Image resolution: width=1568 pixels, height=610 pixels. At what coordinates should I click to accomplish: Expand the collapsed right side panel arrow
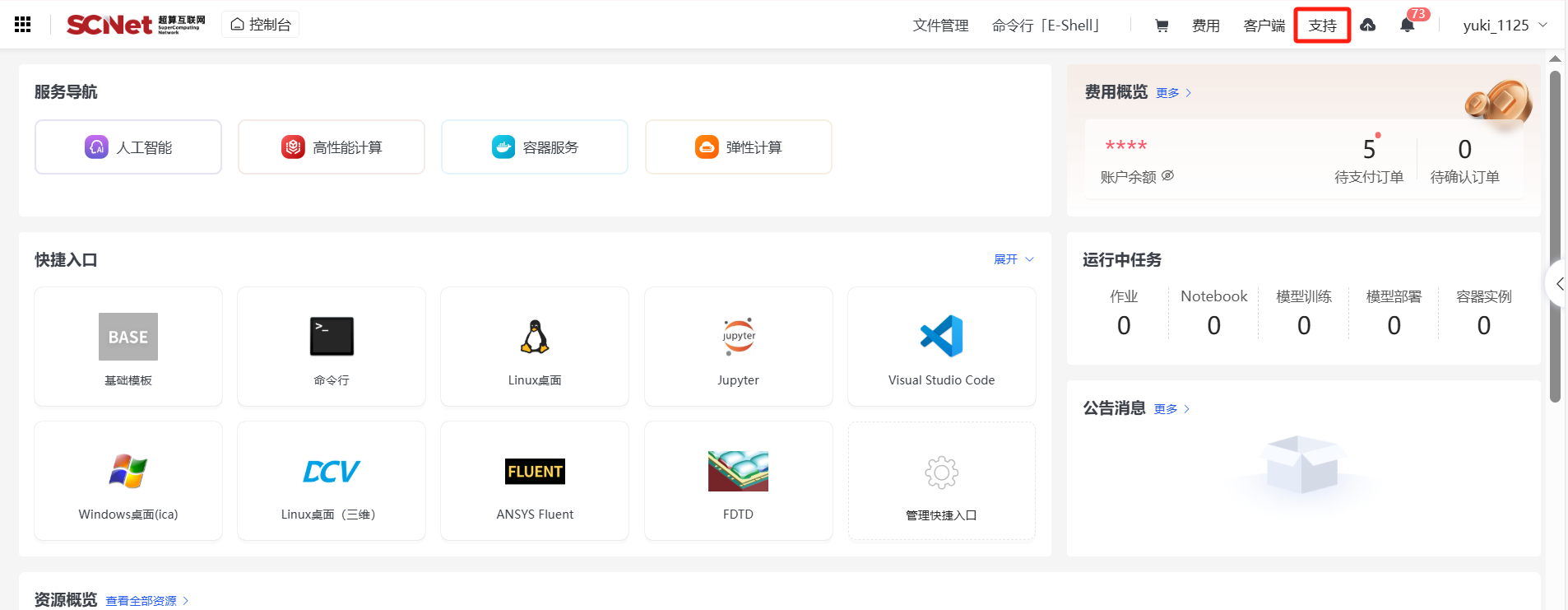click(x=1558, y=283)
